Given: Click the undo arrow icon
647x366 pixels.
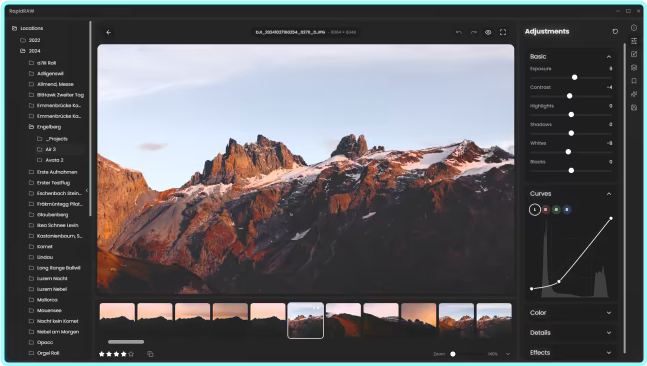Looking at the screenshot, I should (x=459, y=32).
